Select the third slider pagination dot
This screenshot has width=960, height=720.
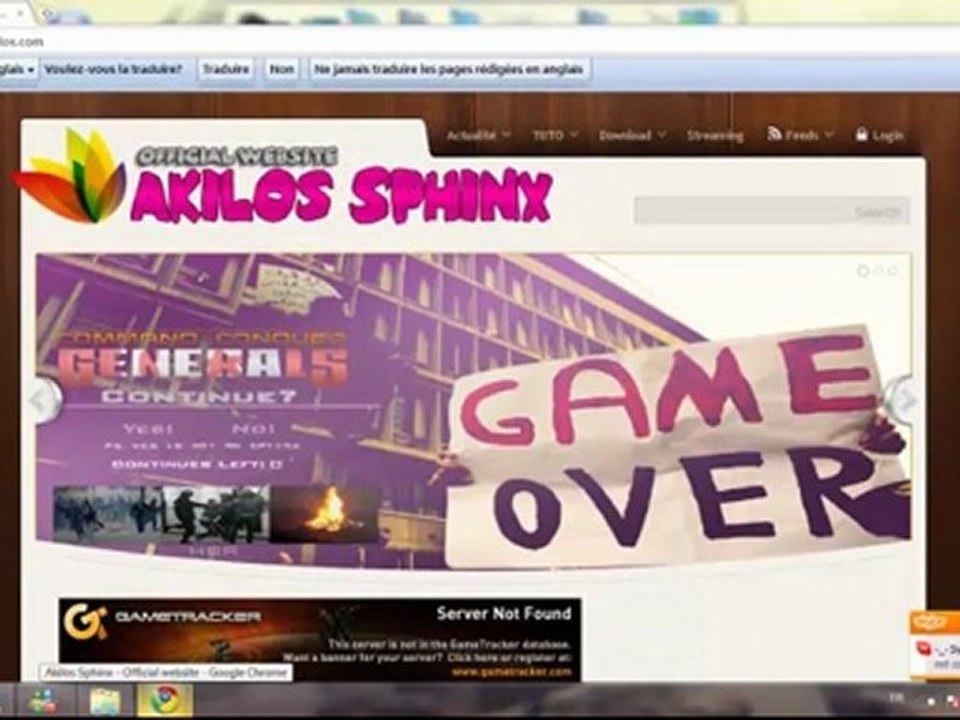(893, 270)
